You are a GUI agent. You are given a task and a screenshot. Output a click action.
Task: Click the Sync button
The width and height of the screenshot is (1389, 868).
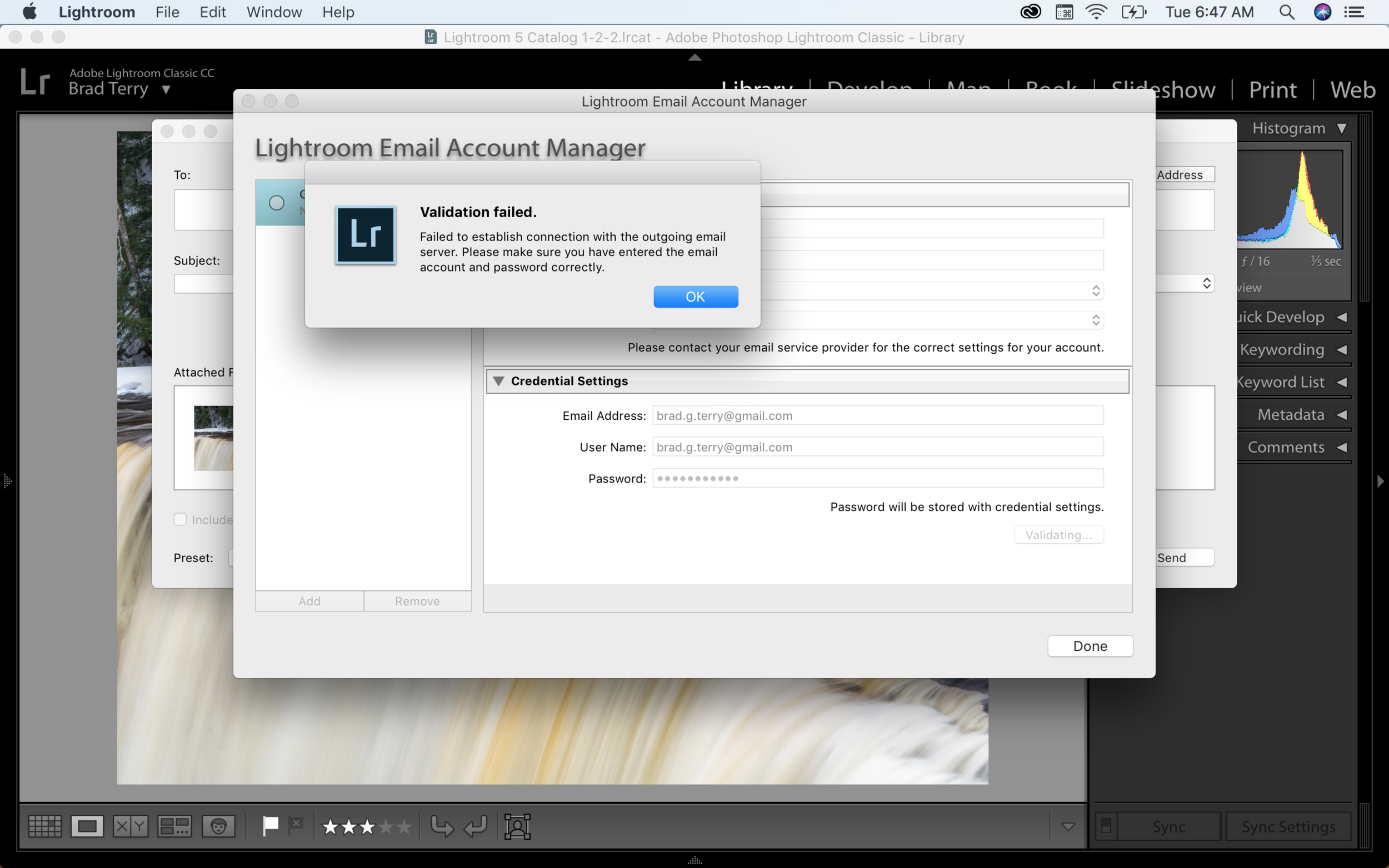click(x=1168, y=827)
